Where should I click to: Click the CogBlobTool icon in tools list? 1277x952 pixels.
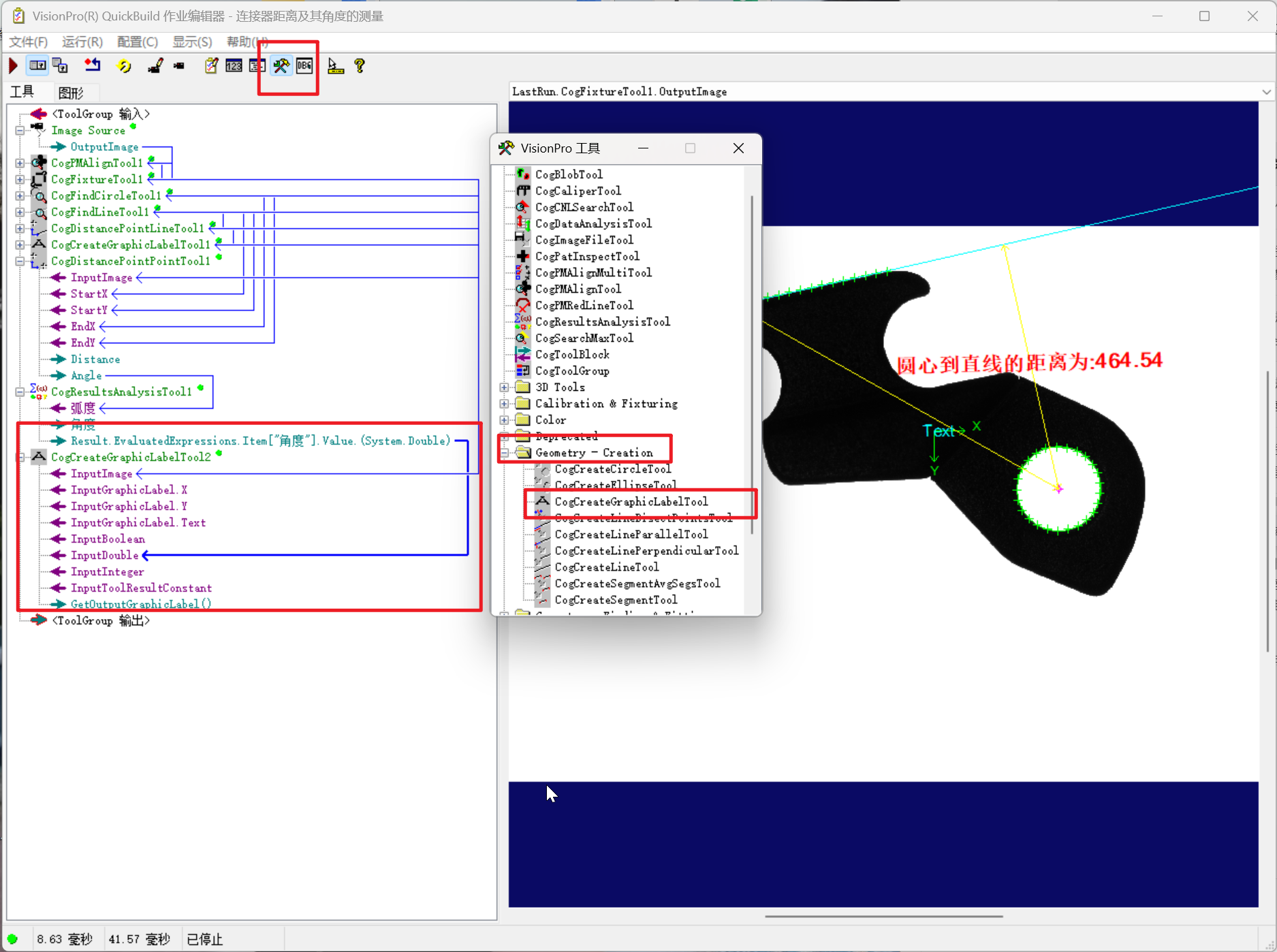click(522, 174)
